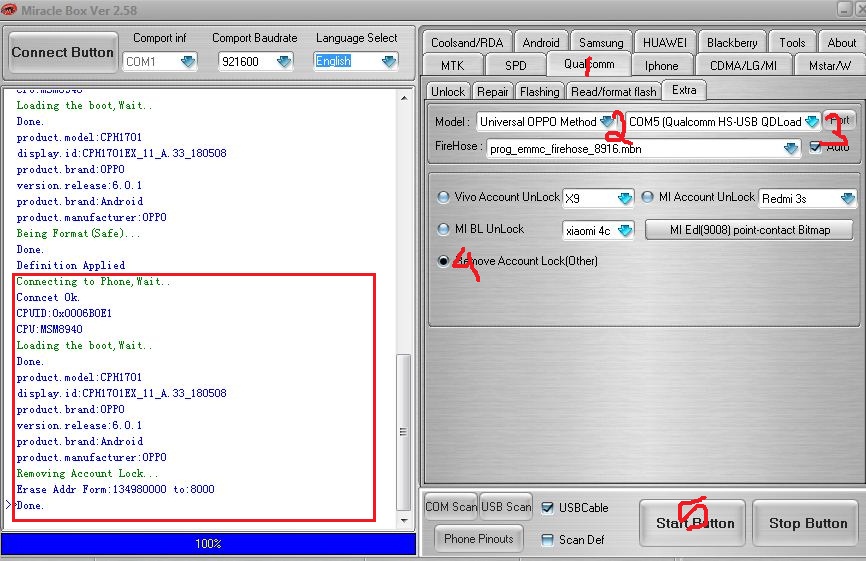Image resolution: width=866 pixels, height=561 pixels.
Task: Switch to the Coolsand/RDA tab
Action: (x=467, y=43)
